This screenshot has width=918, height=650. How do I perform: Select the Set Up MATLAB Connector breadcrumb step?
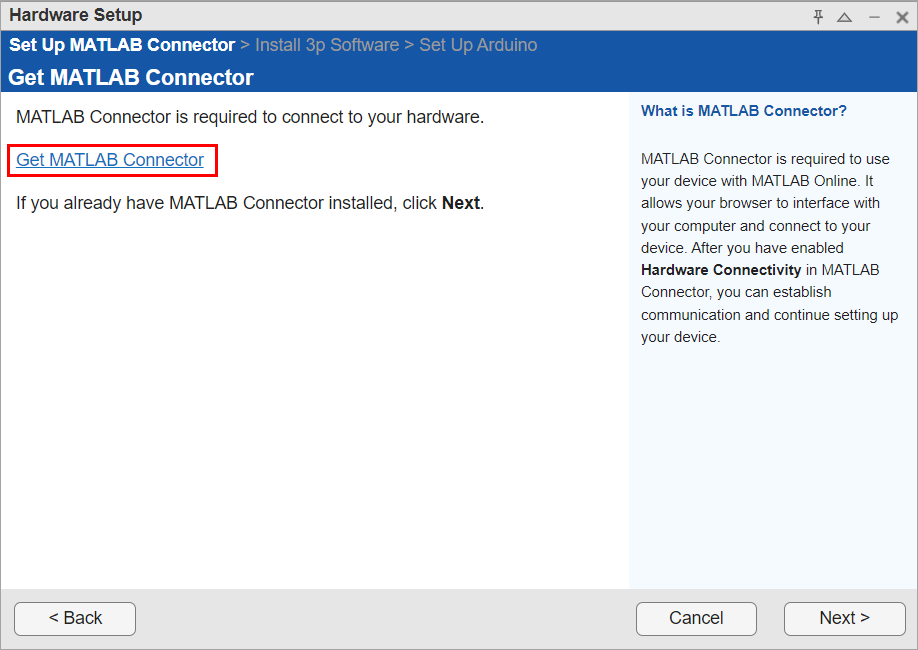[122, 45]
